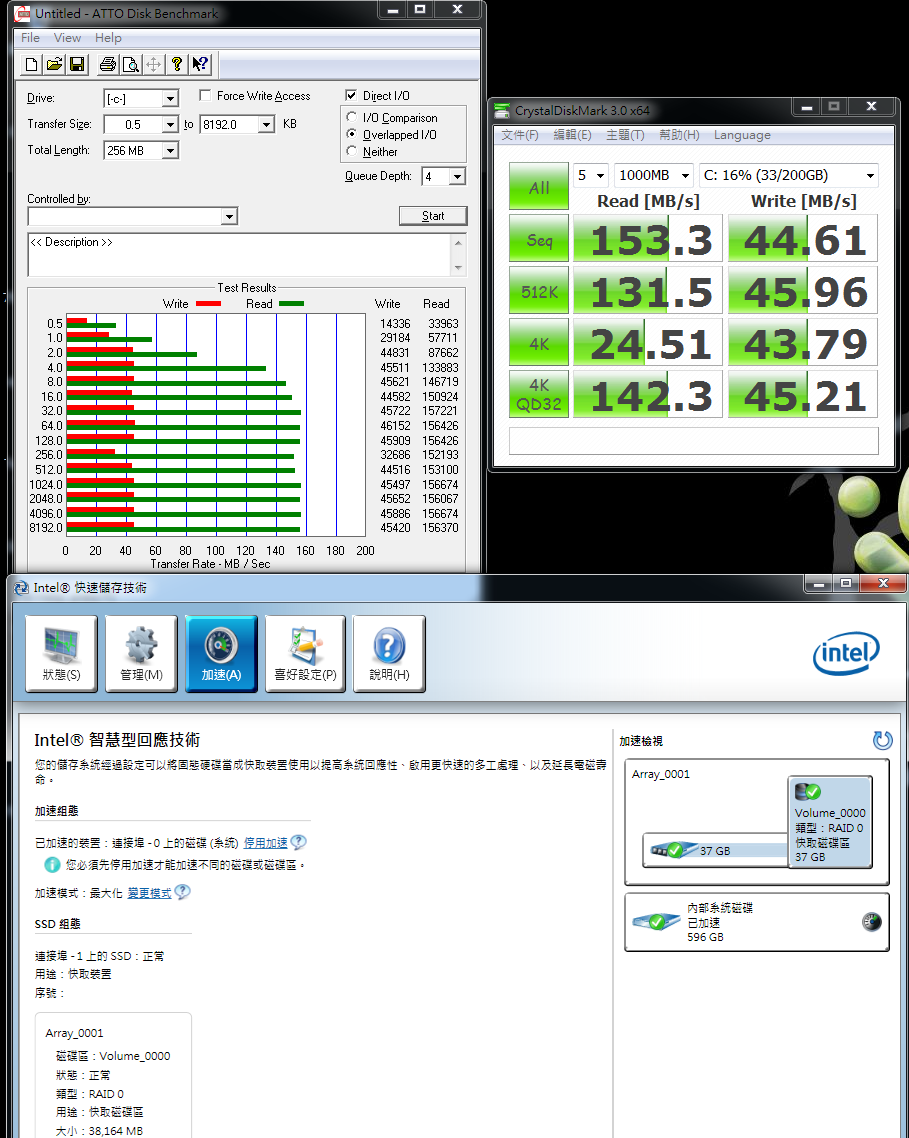Click the Print Preview icon in ATTO toolbar
Screen dimensions: 909x1138
click(x=131, y=65)
